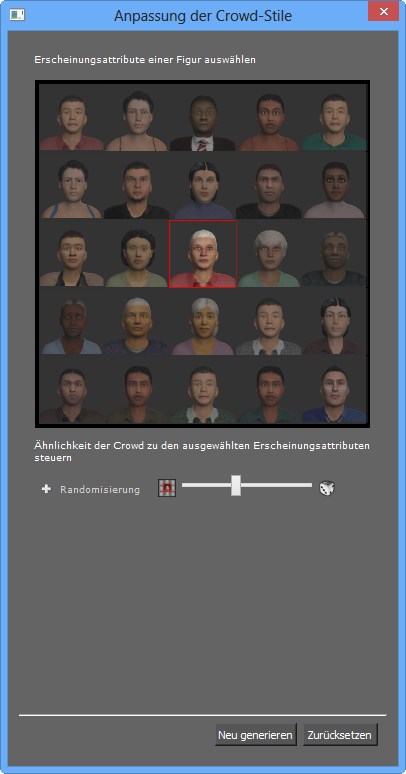Click Neu generieren button

coord(256,735)
